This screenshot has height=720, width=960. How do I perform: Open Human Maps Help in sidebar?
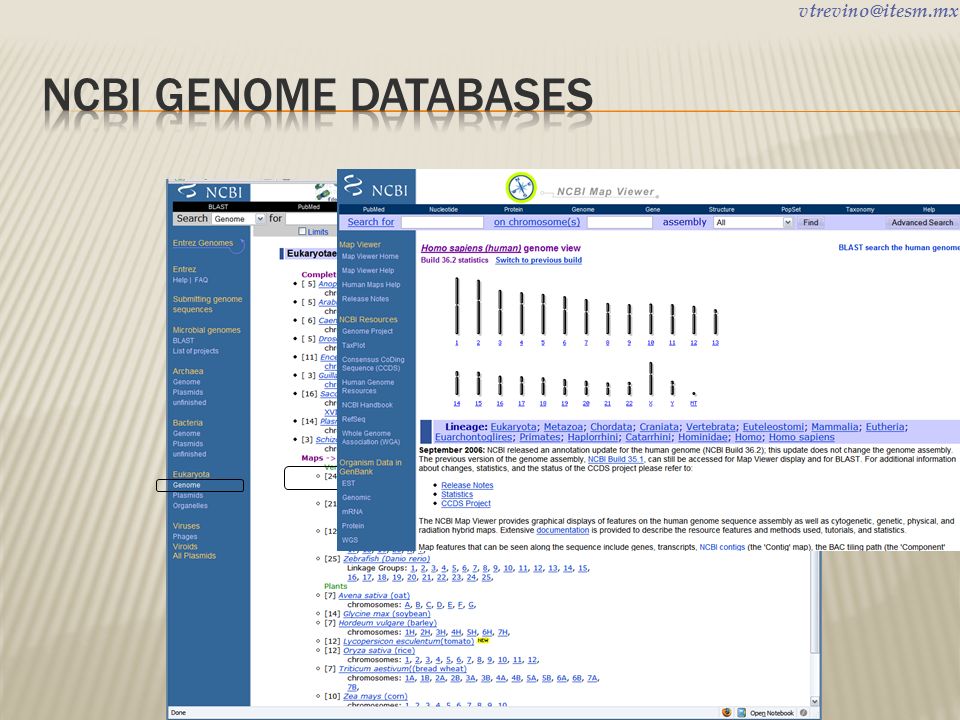click(x=371, y=285)
